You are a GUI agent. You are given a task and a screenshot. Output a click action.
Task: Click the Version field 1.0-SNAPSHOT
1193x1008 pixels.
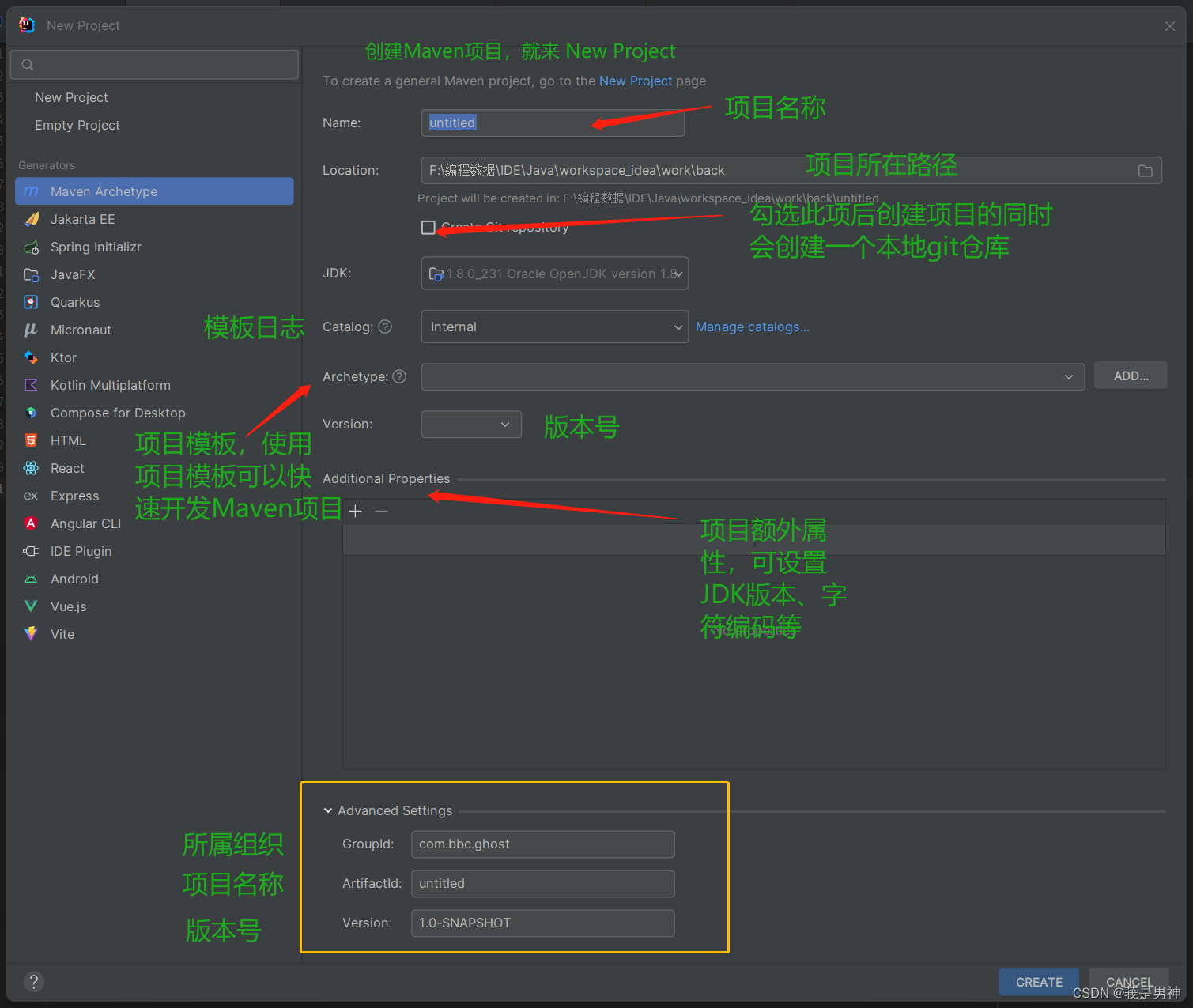coord(543,923)
